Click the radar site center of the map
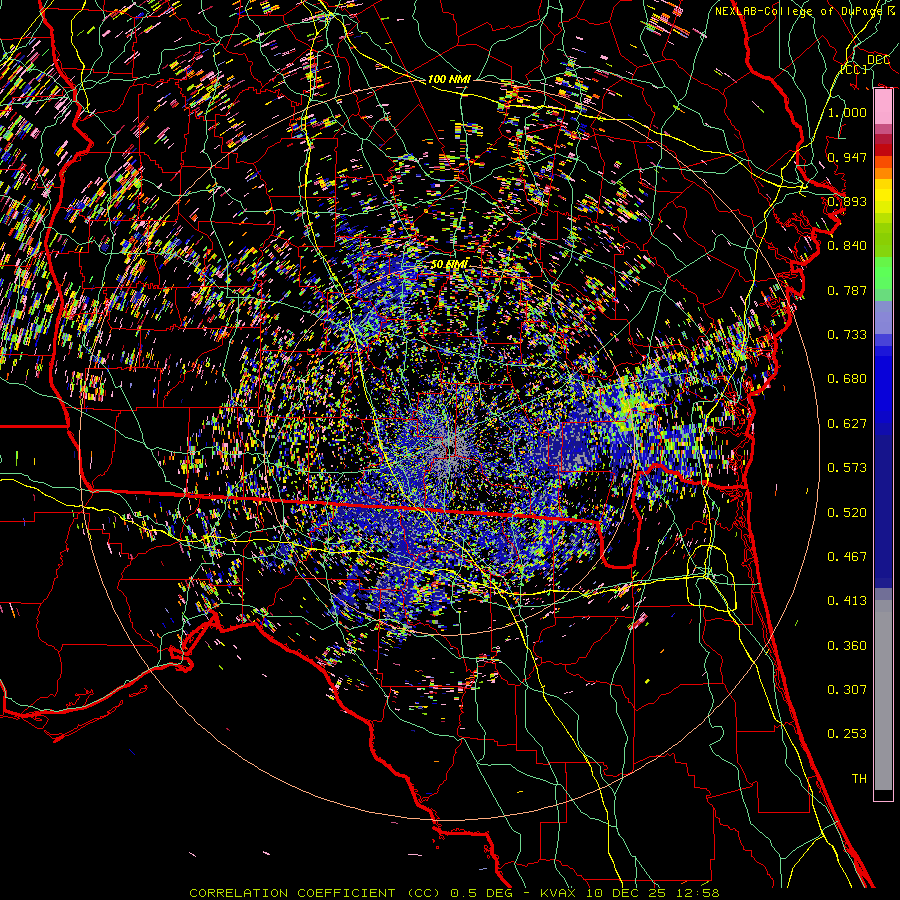This screenshot has width=900, height=900. point(452,449)
